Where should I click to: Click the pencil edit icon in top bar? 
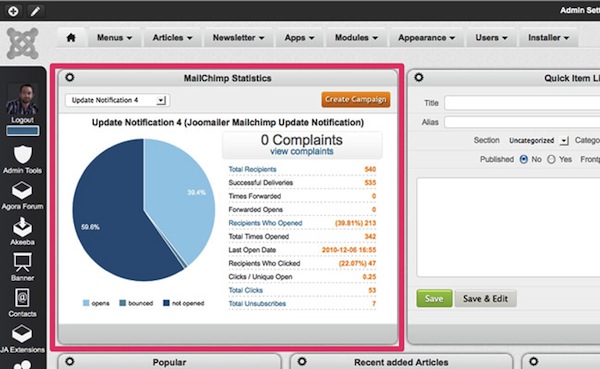click(35, 11)
